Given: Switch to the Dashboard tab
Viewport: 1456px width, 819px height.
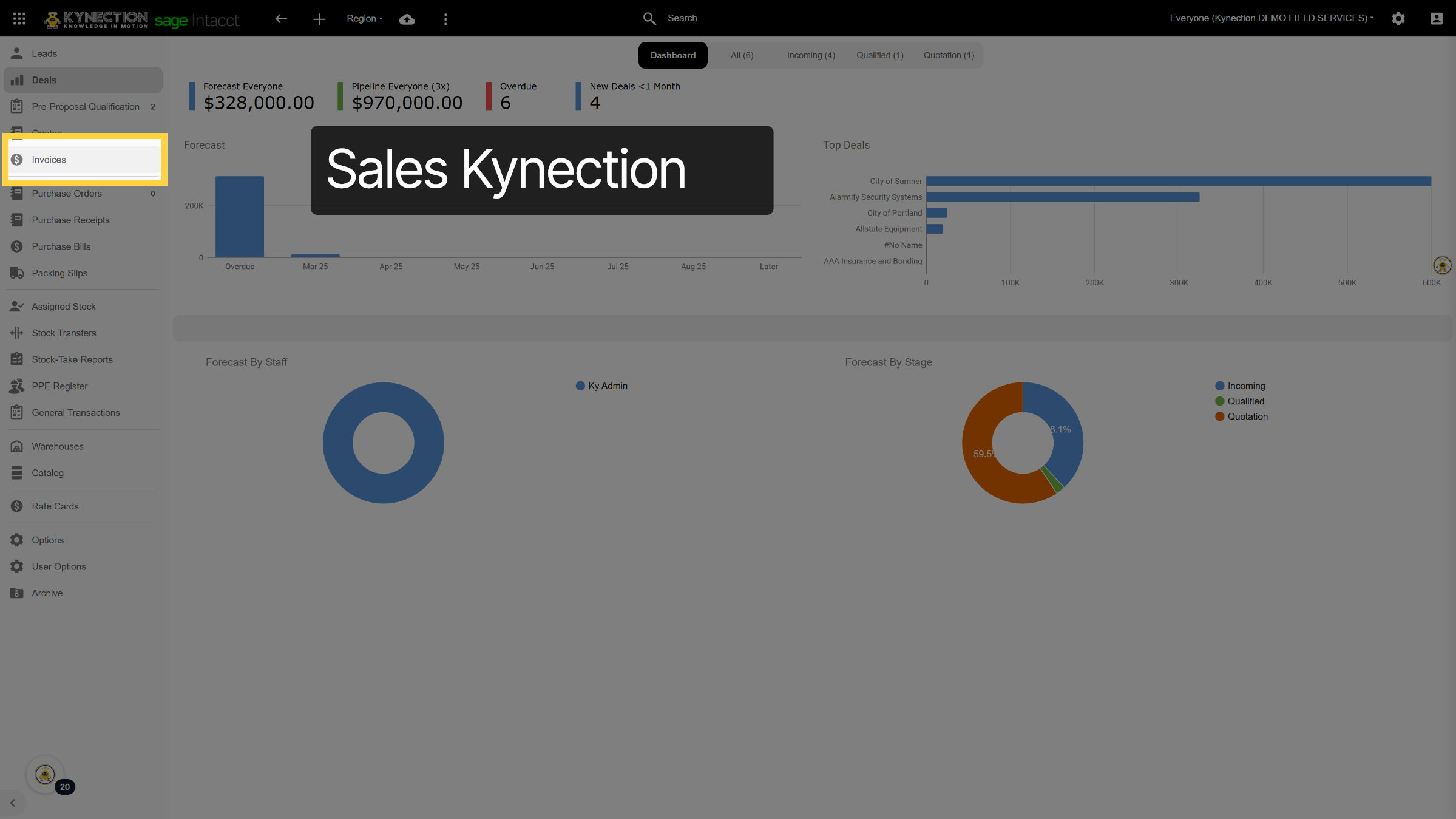Looking at the screenshot, I should [x=673, y=55].
